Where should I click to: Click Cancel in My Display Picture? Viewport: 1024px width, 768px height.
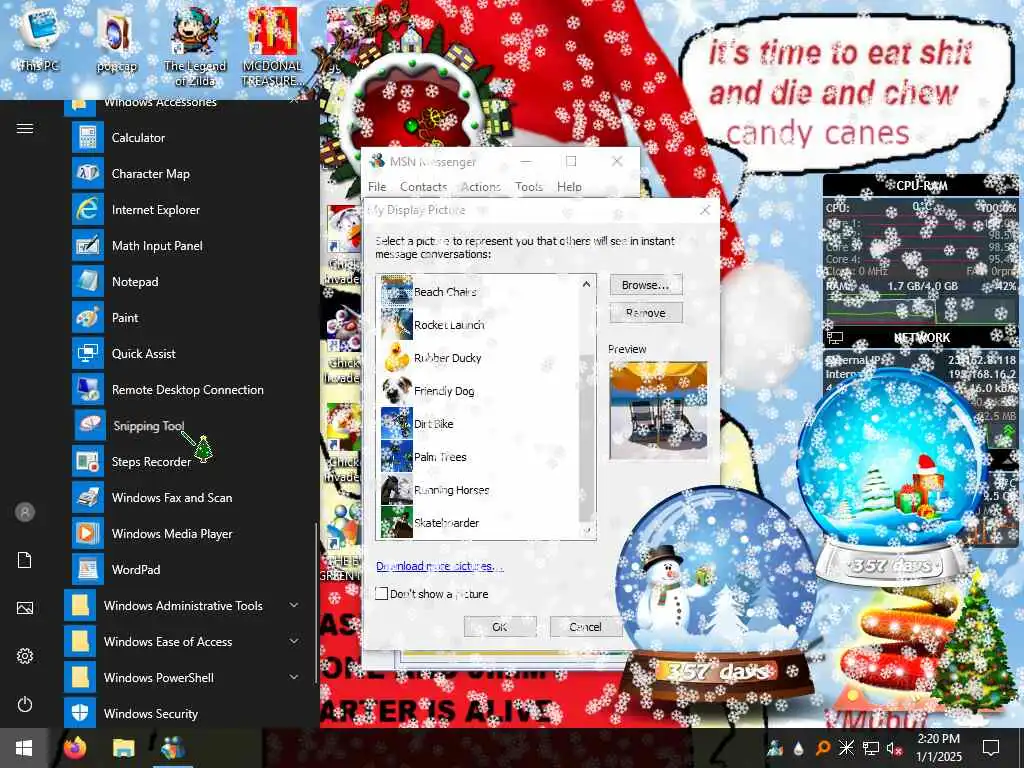click(585, 627)
